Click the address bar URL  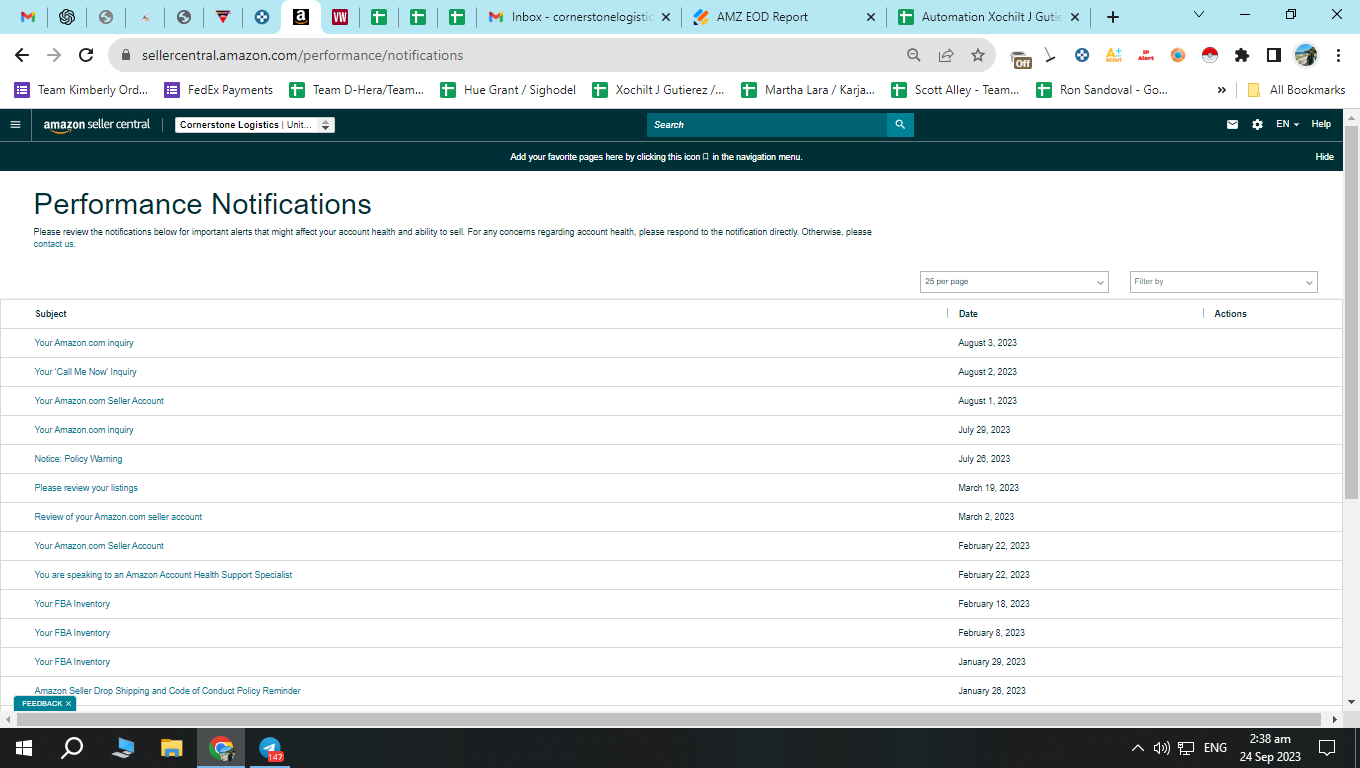[303, 55]
